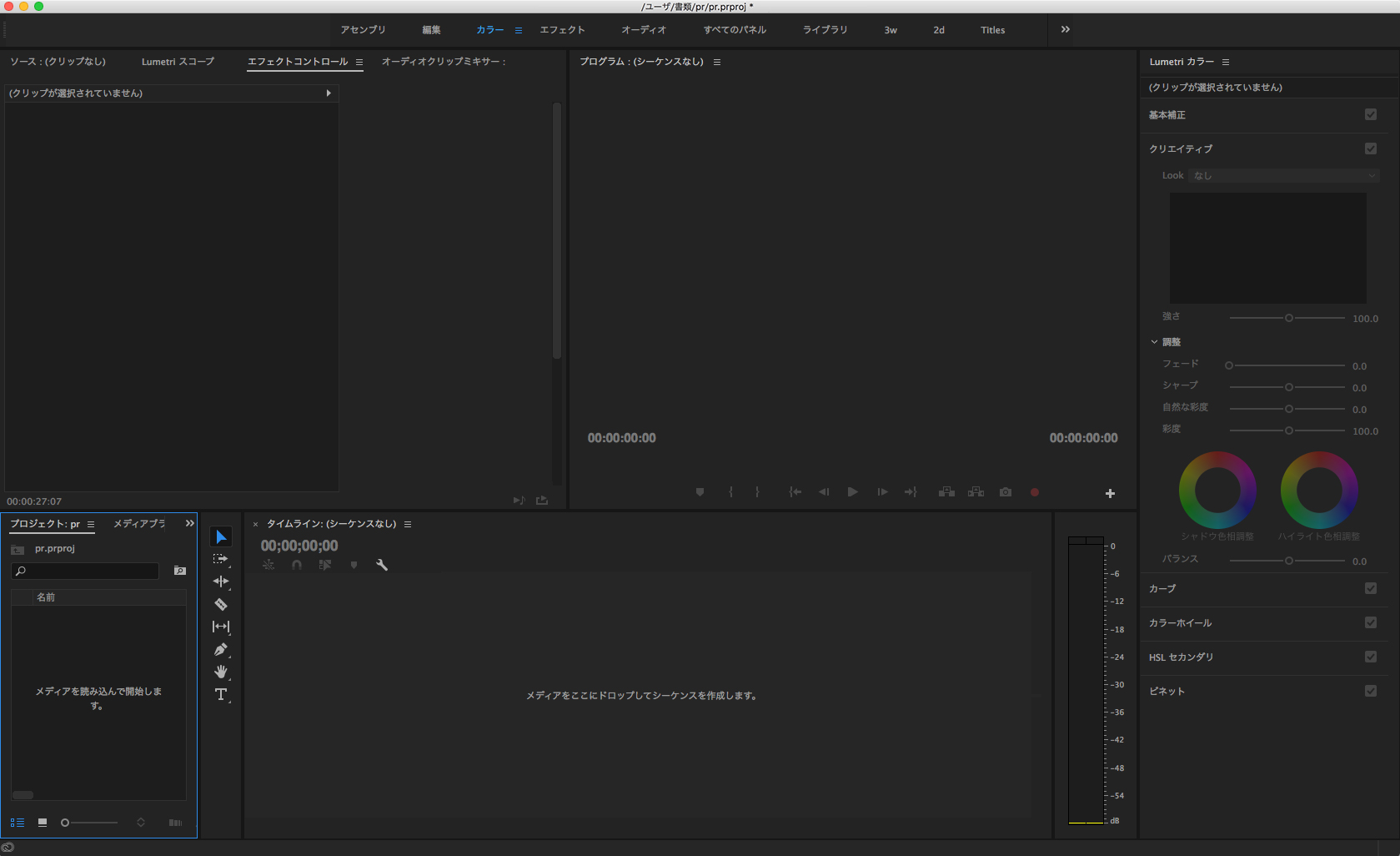The width and height of the screenshot is (1400, 856).
Task: Switch project panel to list view
Action: [18, 823]
